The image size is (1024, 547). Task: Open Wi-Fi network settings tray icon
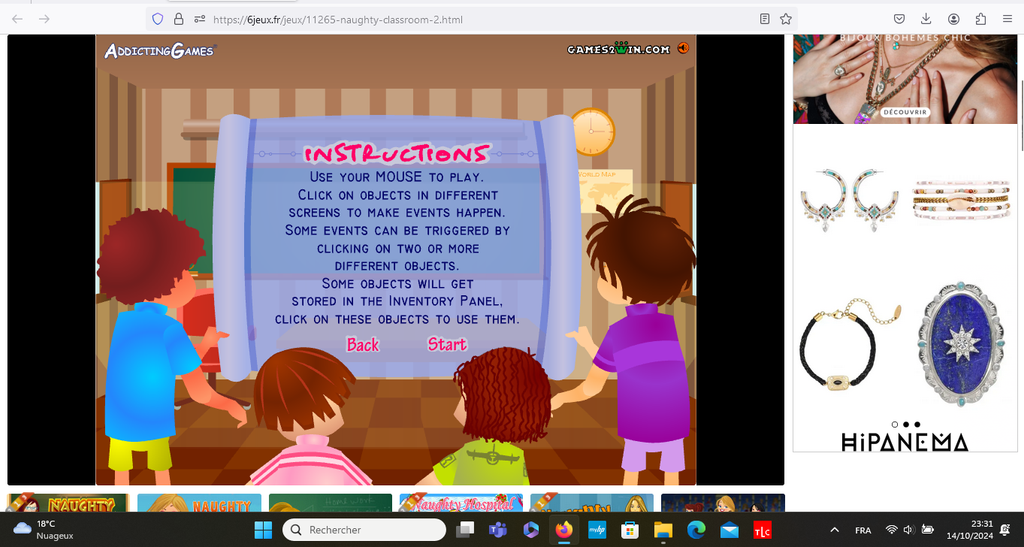[x=891, y=529]
